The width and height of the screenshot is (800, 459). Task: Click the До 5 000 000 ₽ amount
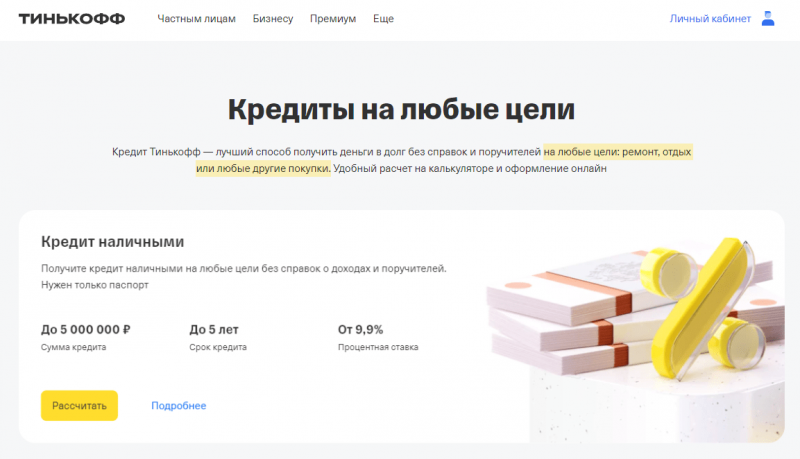pos(86,329)
